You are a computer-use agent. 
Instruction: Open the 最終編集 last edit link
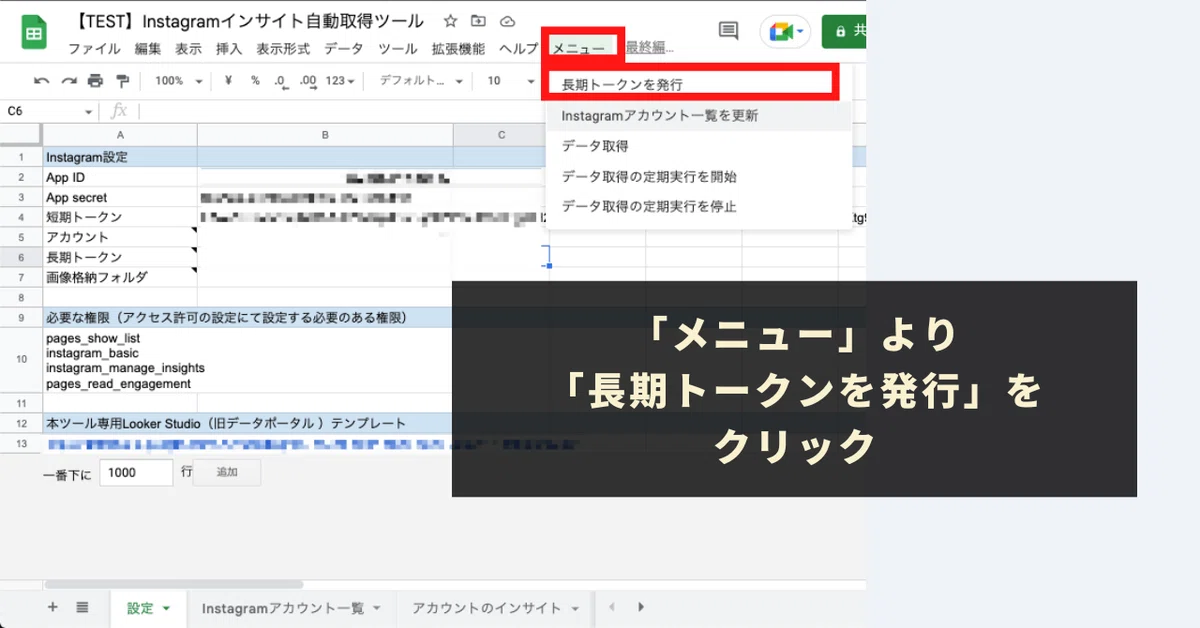point(649,49)
